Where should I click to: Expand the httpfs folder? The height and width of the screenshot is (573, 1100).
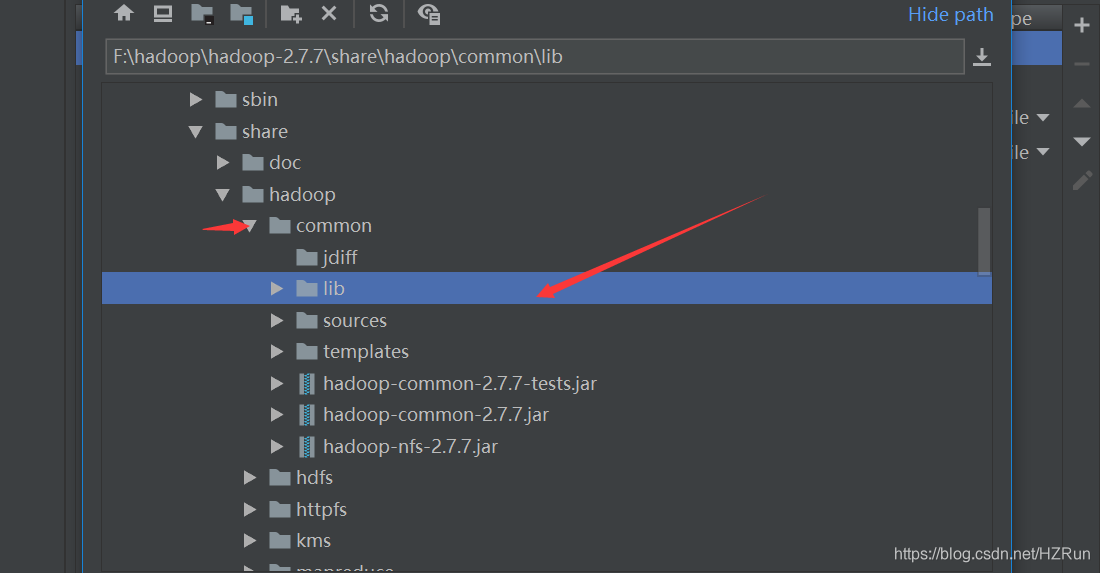pyautogui.click(x=250, y=509)
